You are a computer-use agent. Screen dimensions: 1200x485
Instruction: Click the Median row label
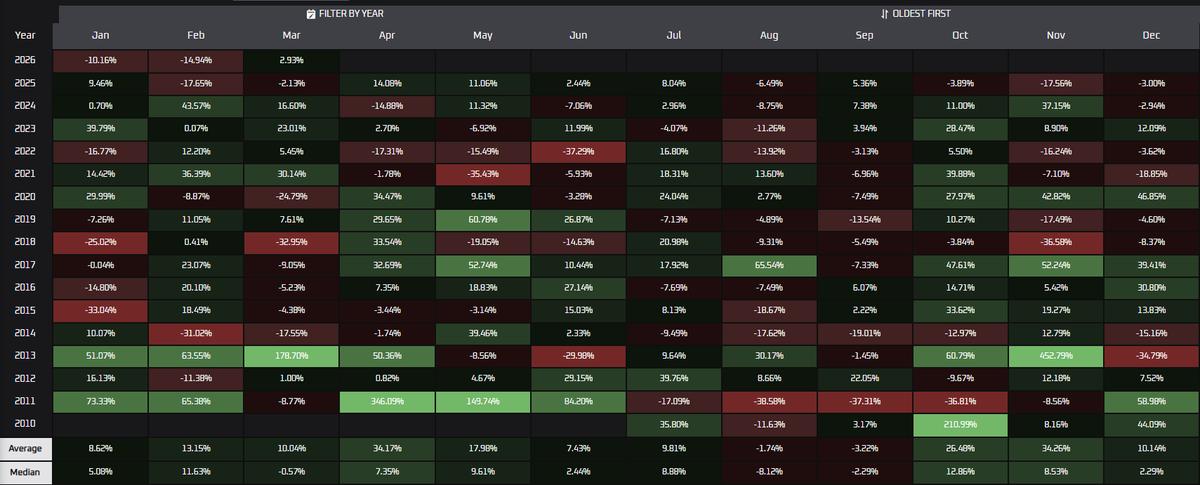tap(25, 472)
